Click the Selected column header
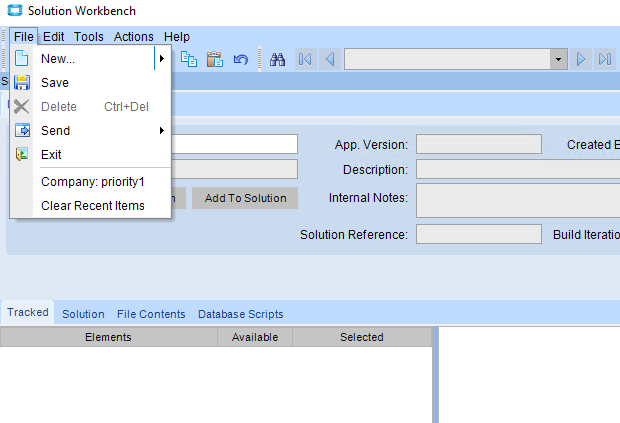 [x=362, y=337]
